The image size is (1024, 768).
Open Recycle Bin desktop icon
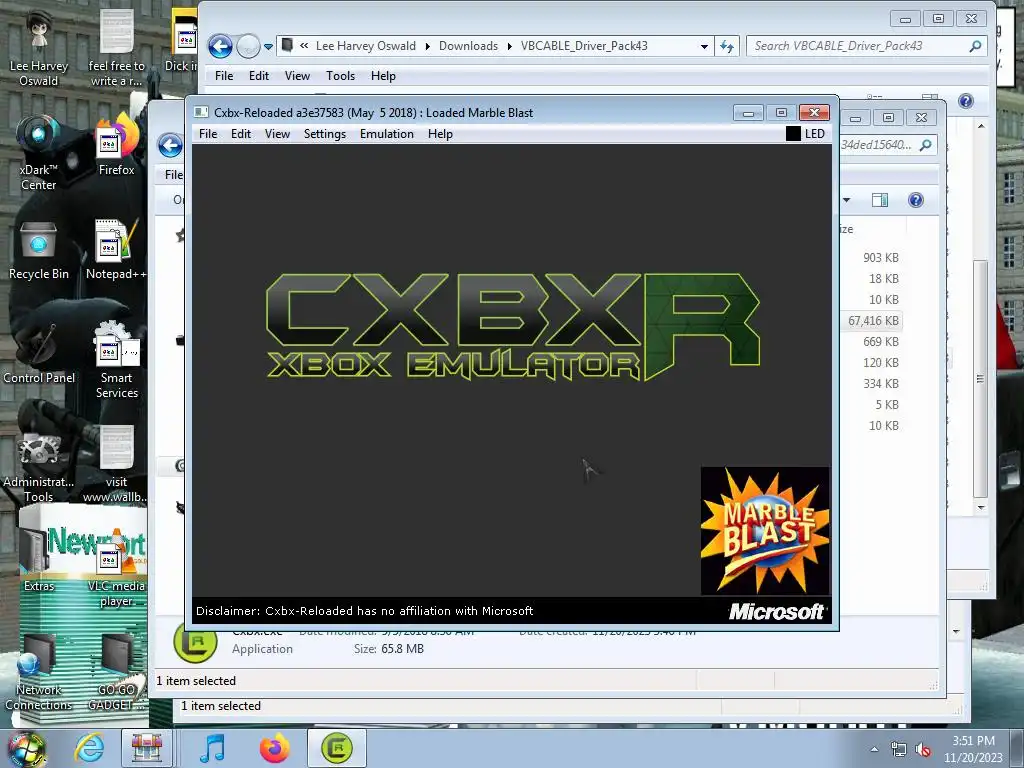39,251
